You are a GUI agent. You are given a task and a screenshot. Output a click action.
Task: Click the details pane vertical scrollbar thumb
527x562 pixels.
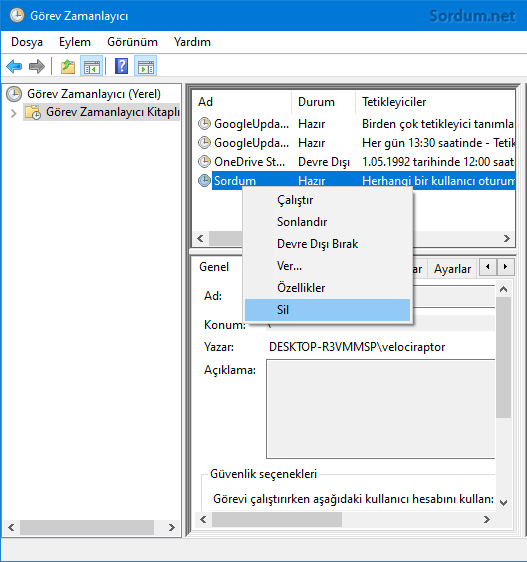click(x=504, y=357)
